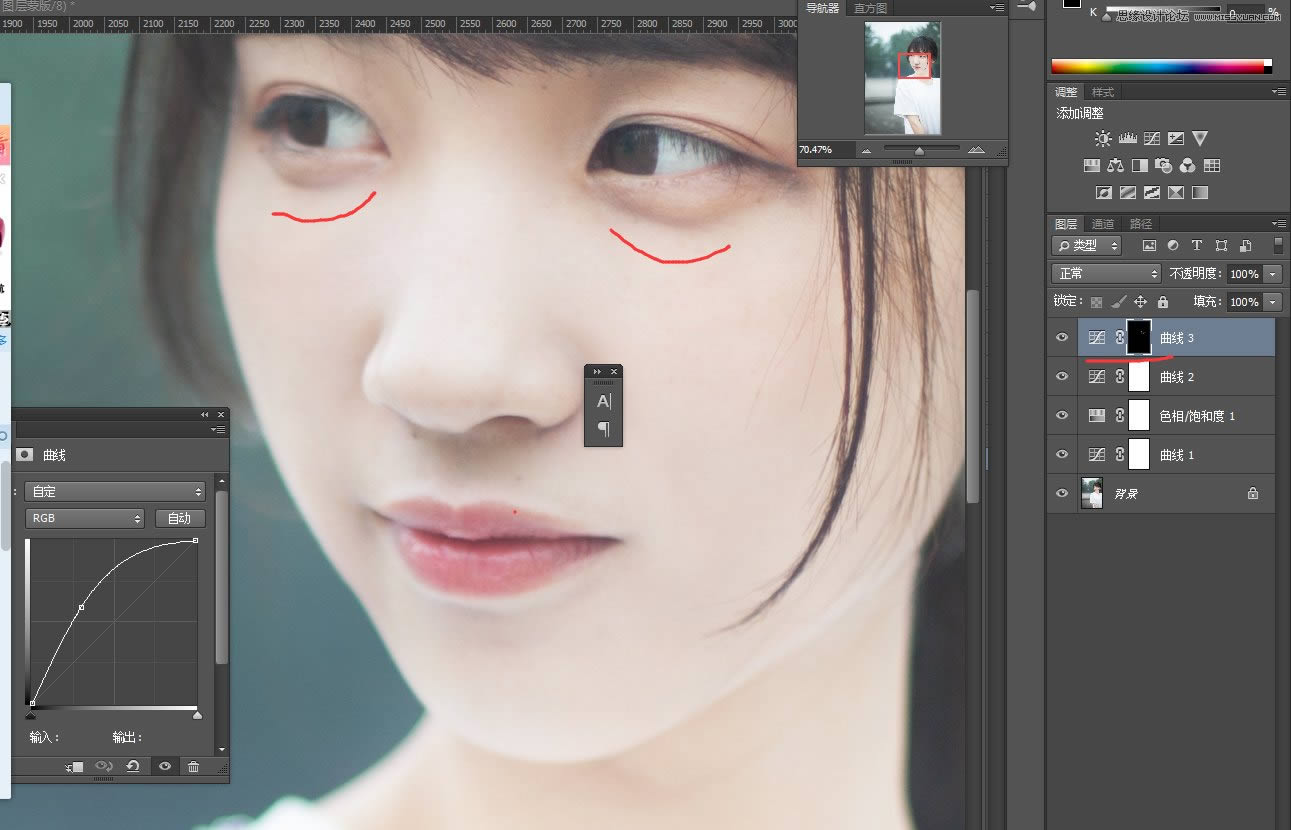Hide the 曲线 3 layer
The height and width of the screenshot is (830, 1291).
pos(1062,338)
